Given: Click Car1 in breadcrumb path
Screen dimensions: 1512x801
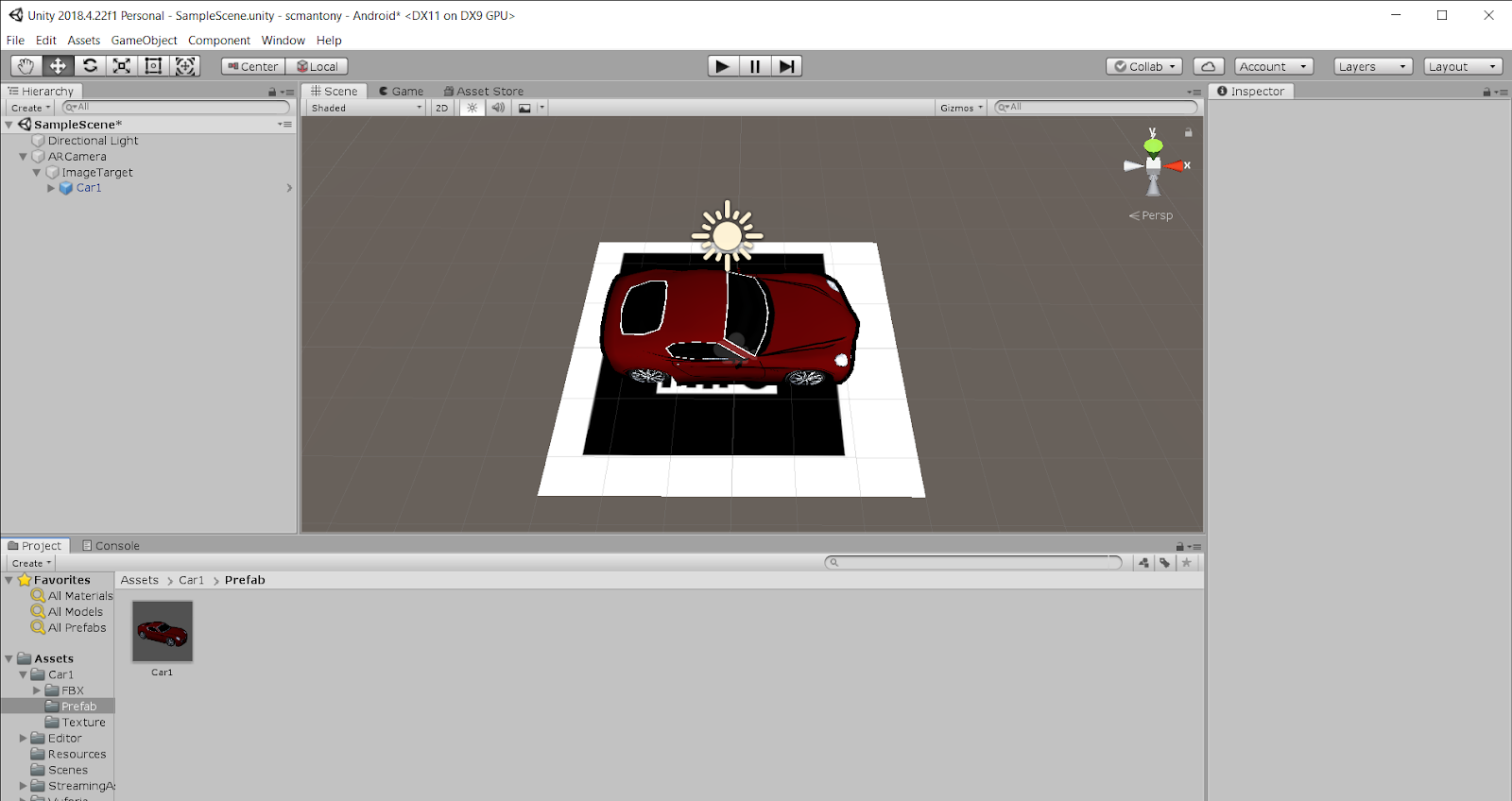Looking at the screenshot, I should pos(191,580).
